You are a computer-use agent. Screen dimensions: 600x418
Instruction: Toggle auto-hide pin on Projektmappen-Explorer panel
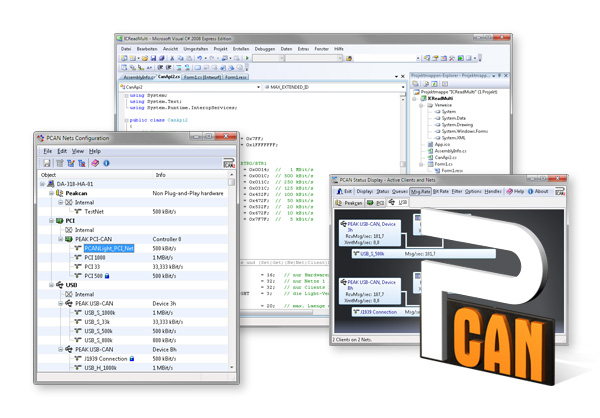[x=499, y=76]
